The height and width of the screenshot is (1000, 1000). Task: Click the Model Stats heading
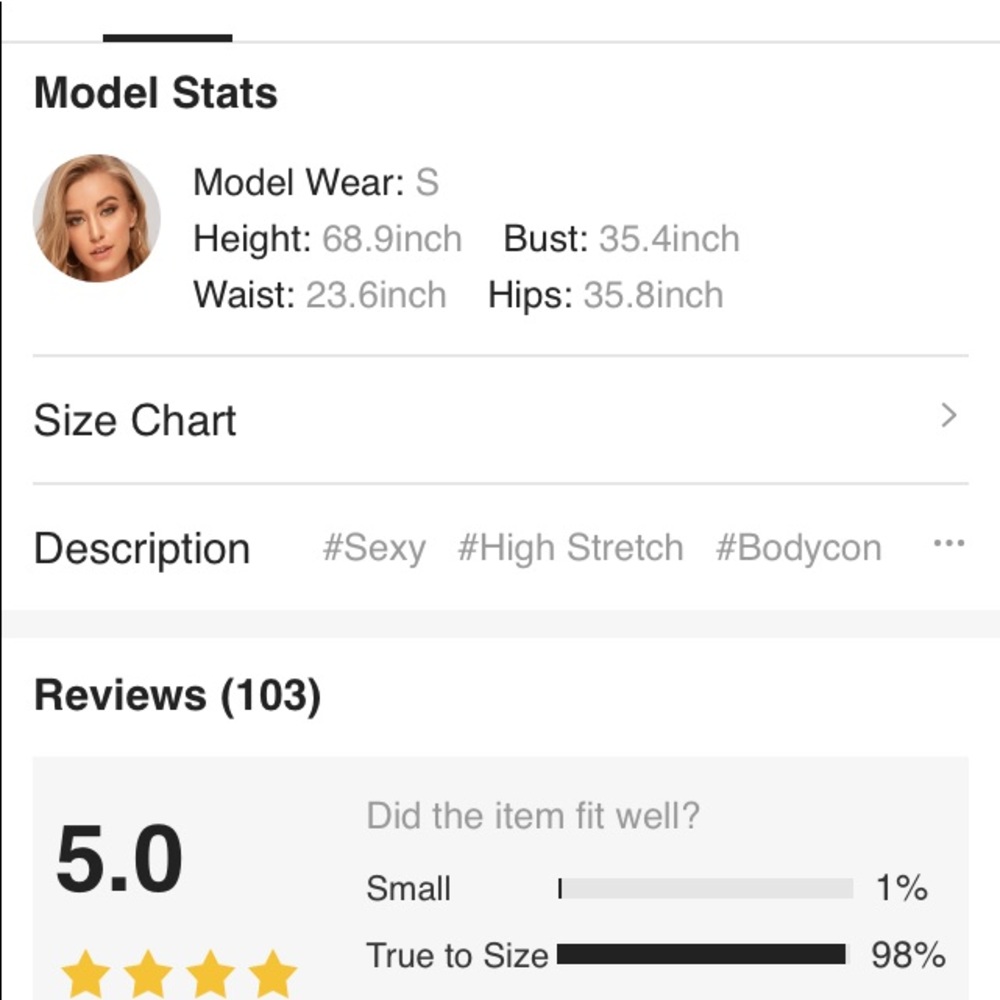[155, 92]
